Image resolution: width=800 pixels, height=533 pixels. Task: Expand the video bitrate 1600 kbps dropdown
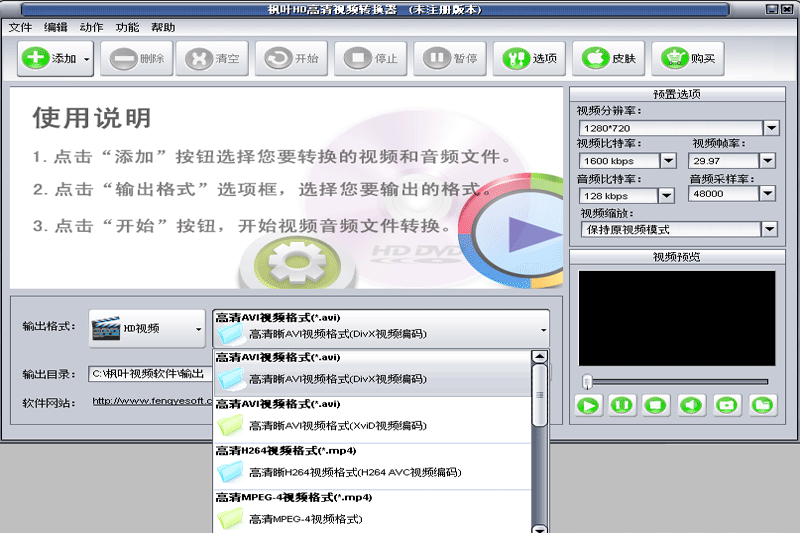point(668,161)
